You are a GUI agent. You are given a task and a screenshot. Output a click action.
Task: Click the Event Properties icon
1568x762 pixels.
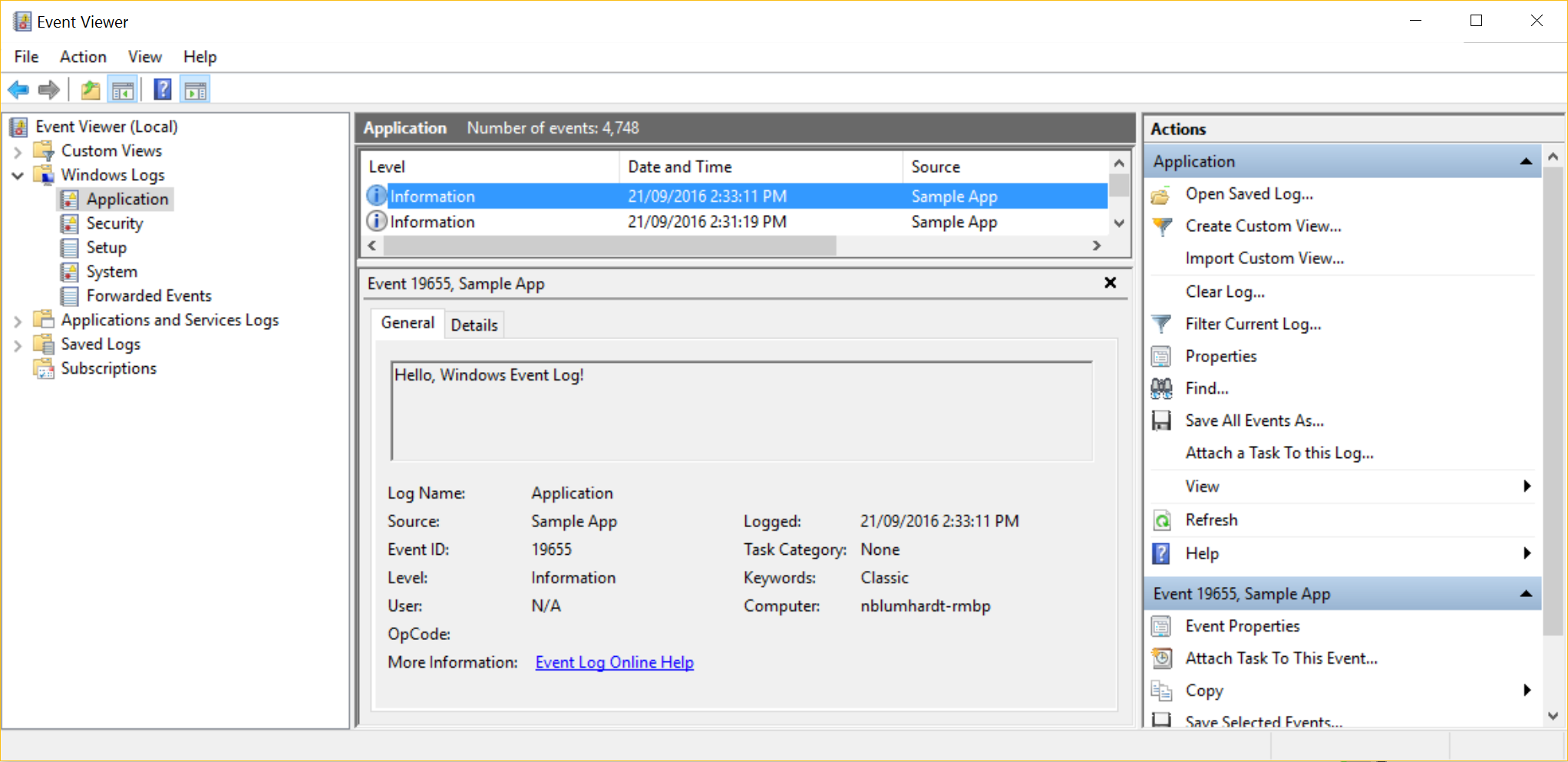click(1161, 626)
